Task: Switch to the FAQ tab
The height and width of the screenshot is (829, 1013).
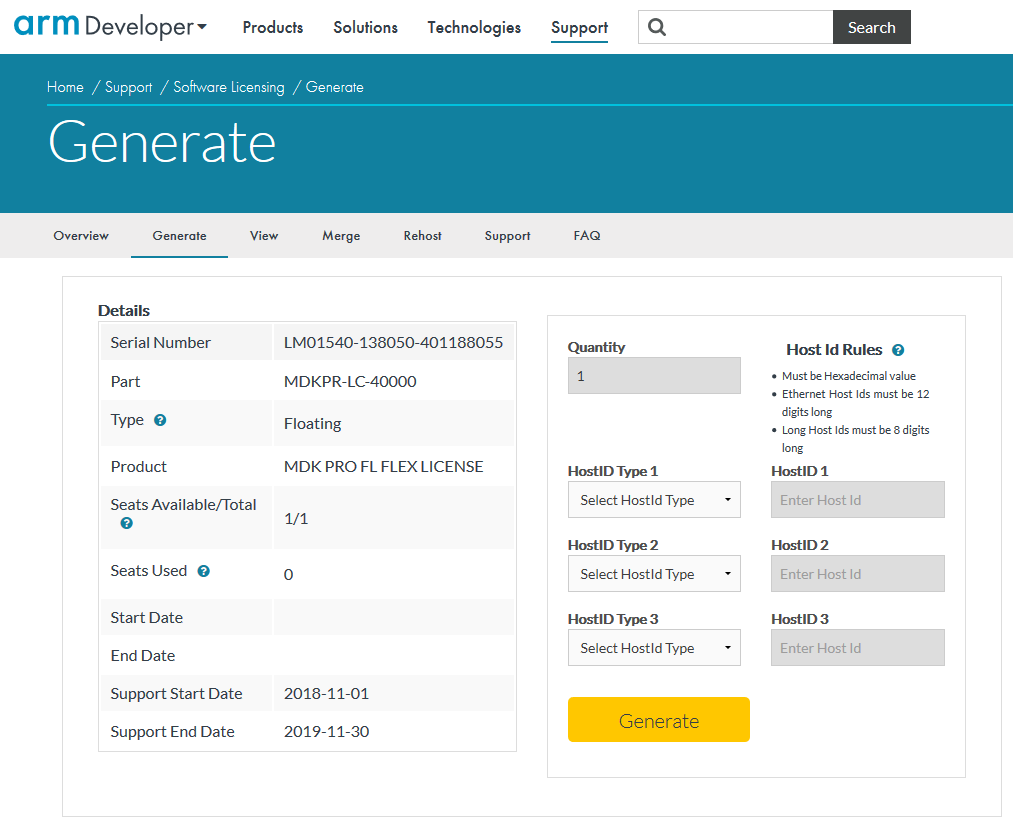Action: pyautogui.click(x=587, y=236)
